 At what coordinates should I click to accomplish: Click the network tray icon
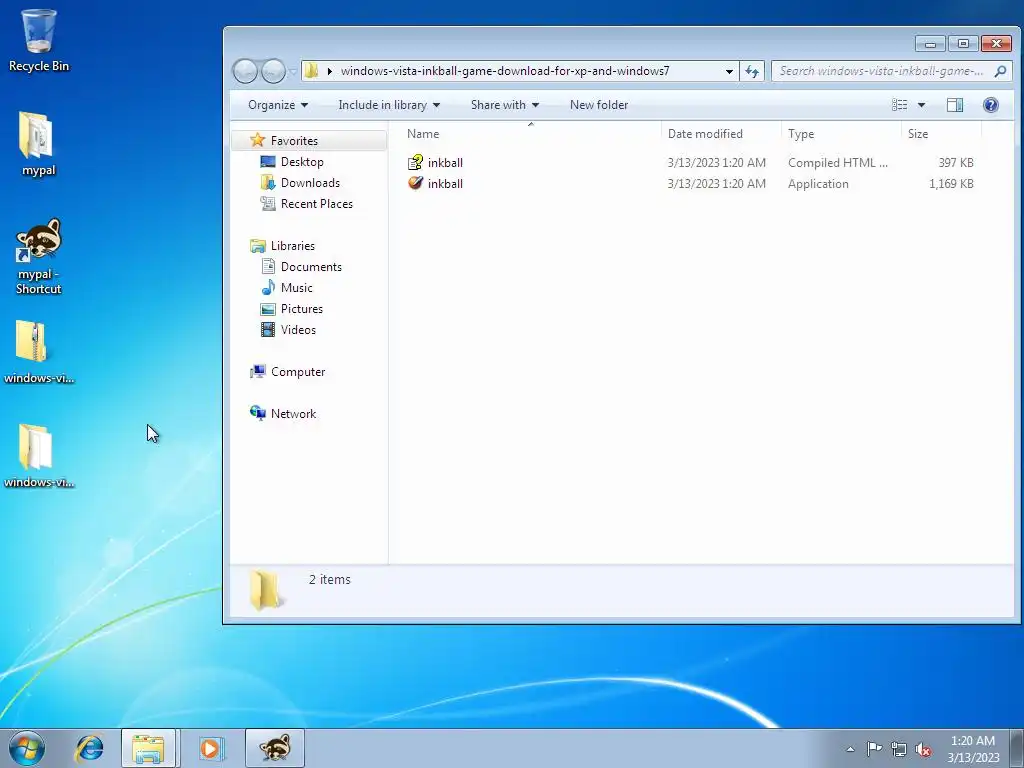pos(899,749)
